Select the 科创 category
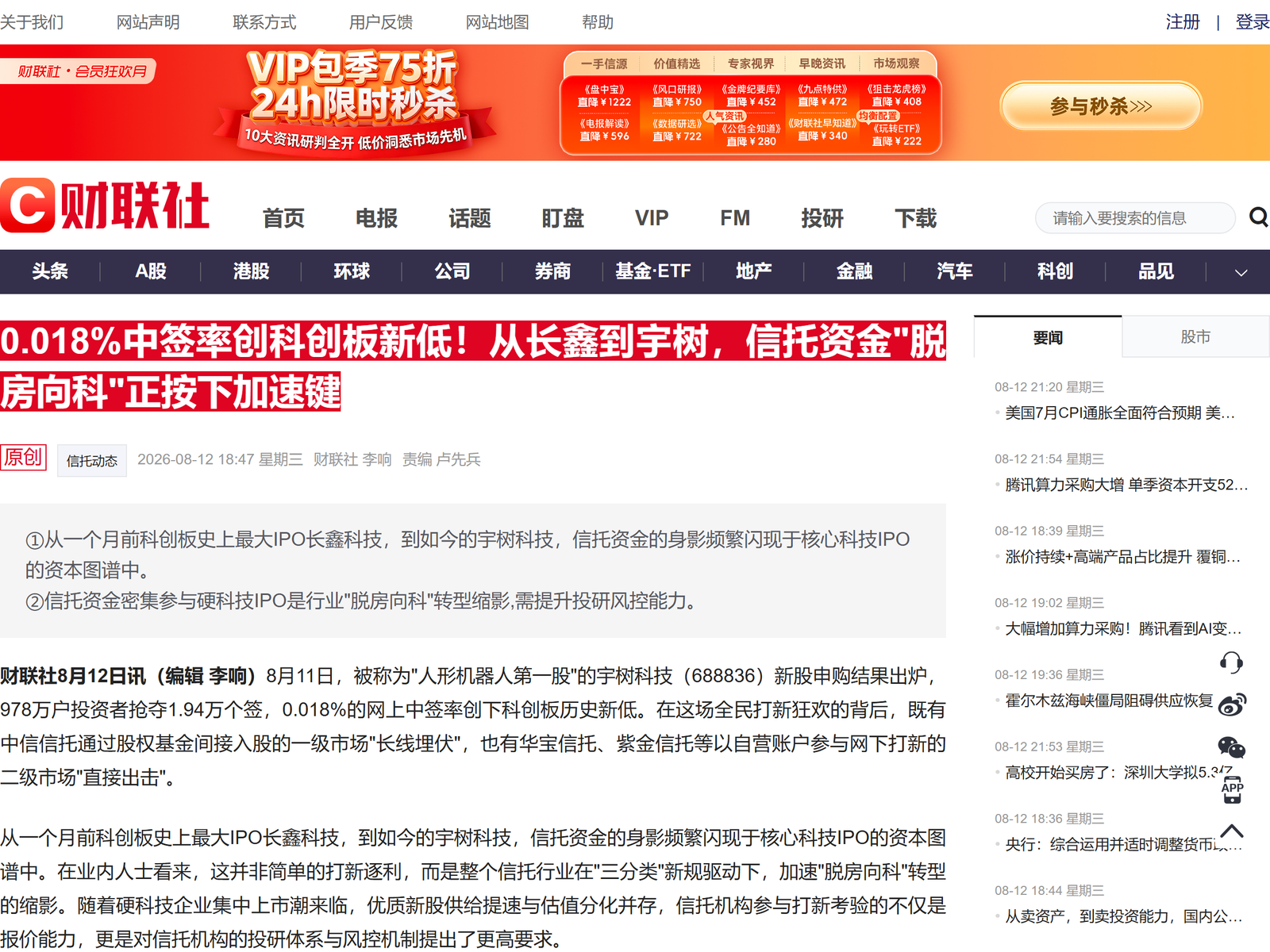1270x952 pixels. tap(1056, 271)
